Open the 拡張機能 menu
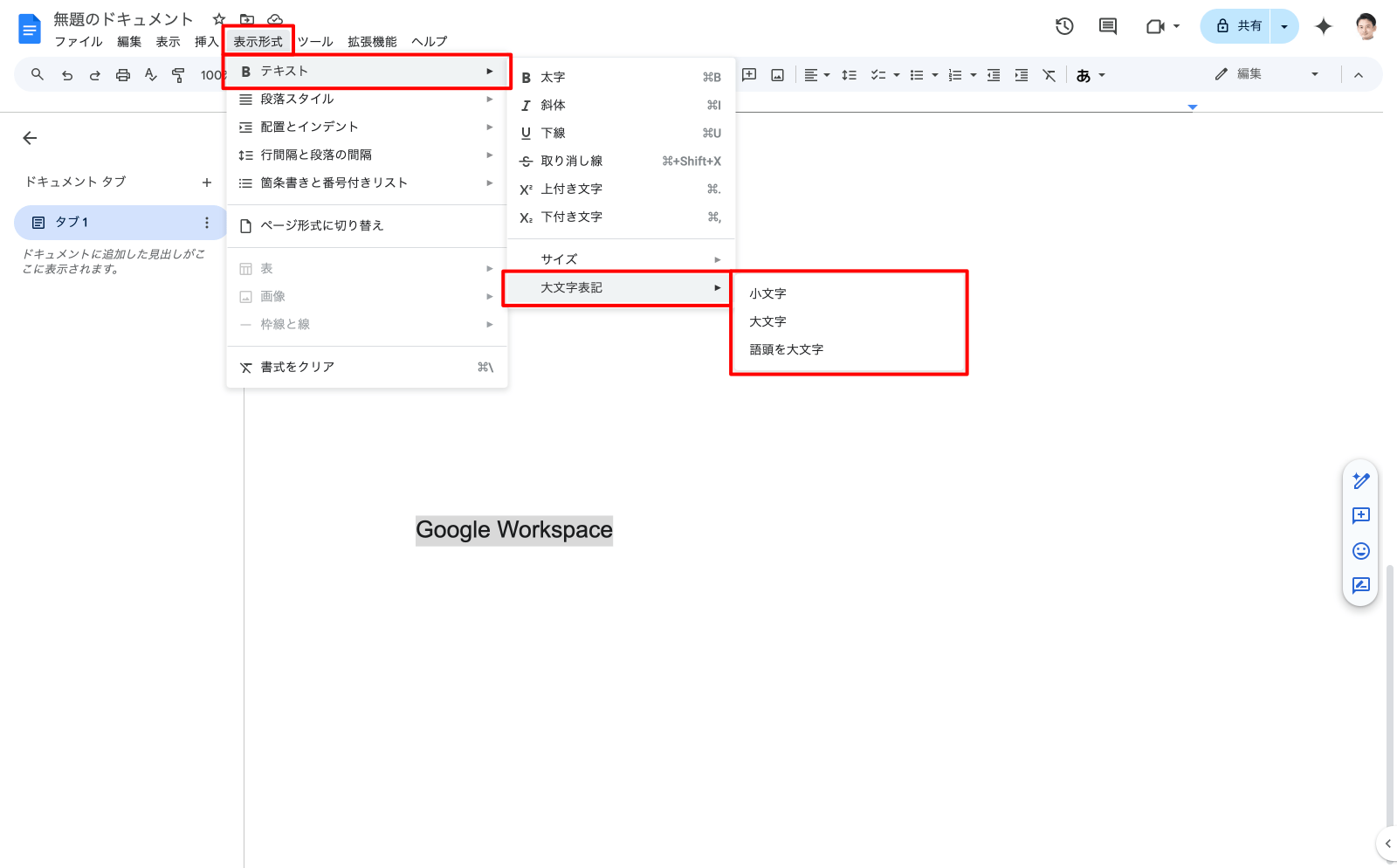Screen dimensions: 1397x868 372,42
